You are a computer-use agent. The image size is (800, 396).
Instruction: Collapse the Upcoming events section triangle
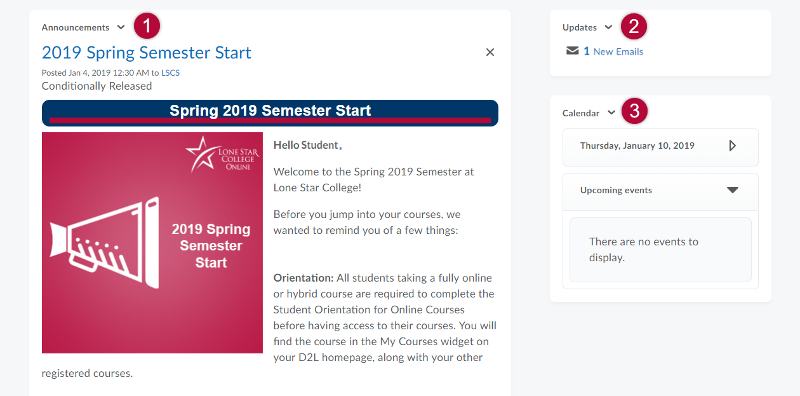(x=733, y=190)
